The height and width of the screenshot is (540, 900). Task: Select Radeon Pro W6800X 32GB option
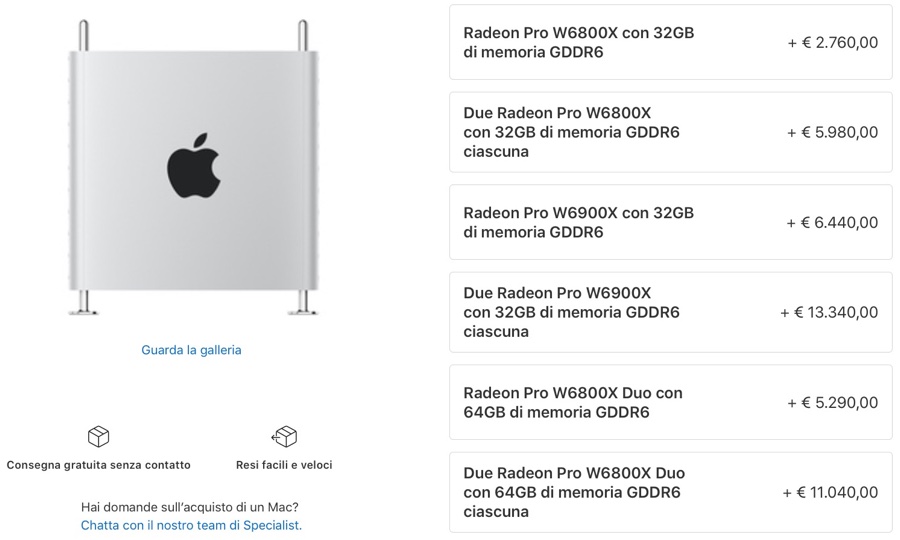[x=670, y=42]
